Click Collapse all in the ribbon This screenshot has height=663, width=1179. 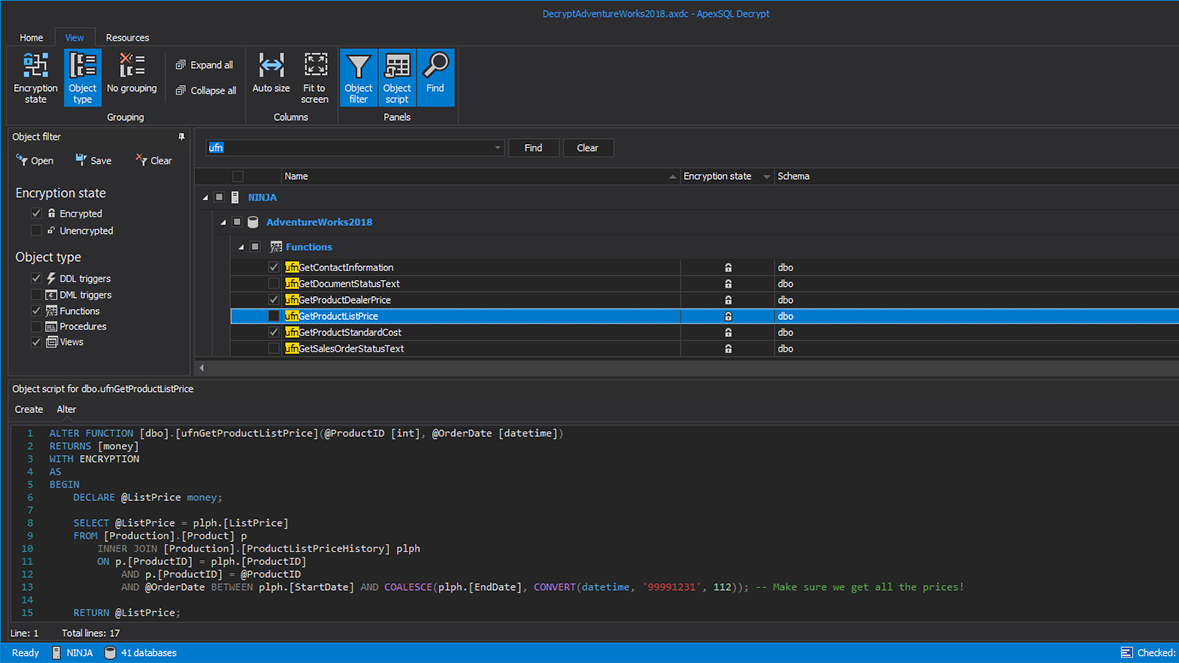[x=206, y=90]
